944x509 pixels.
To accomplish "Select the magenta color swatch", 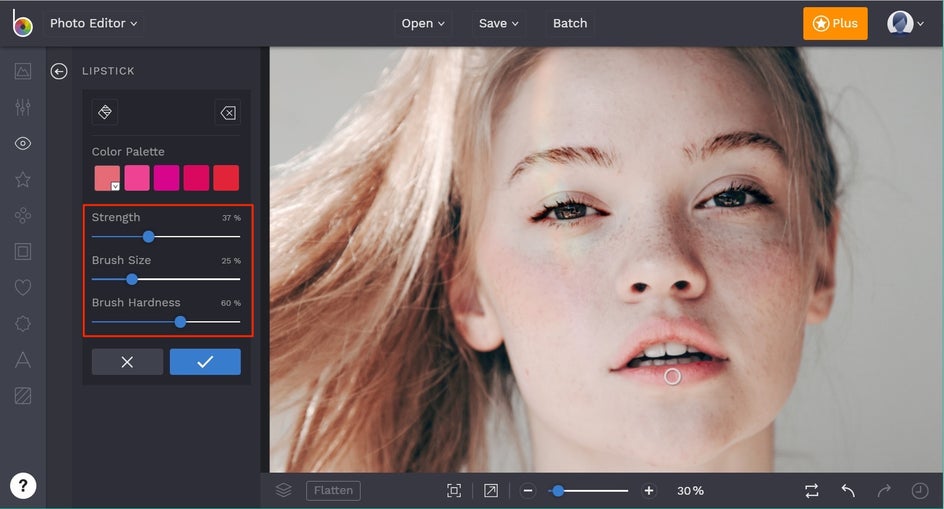I will click(x=166, y=178).
